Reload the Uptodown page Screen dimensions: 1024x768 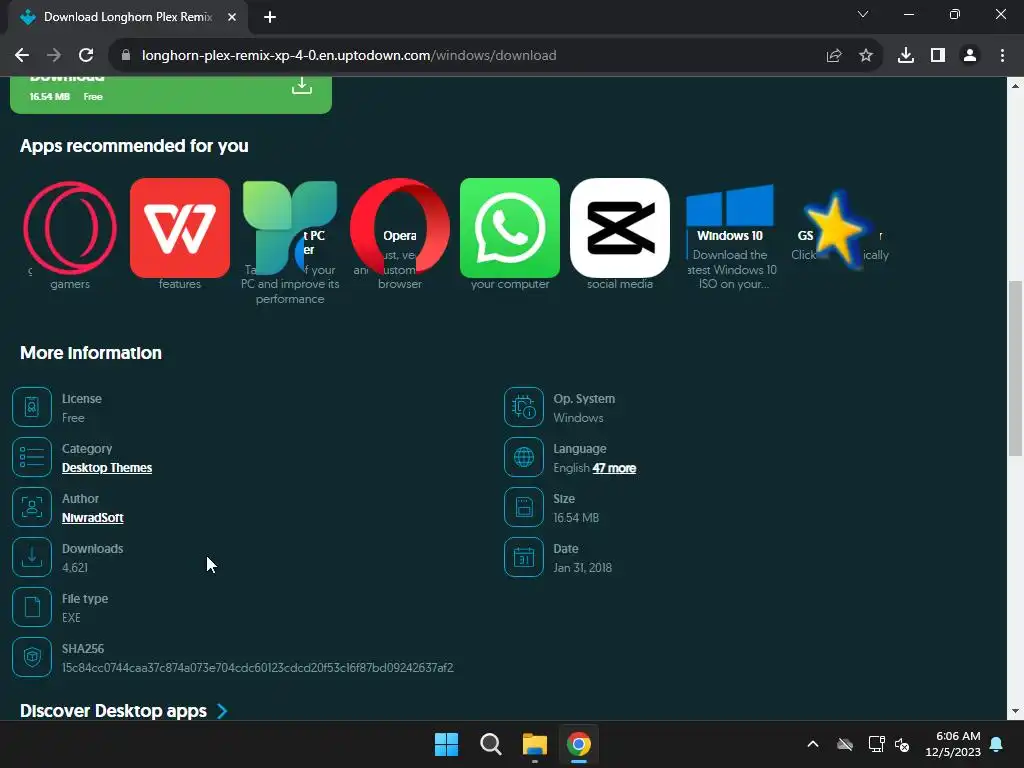pyautogui.click(x=86, y=56)
